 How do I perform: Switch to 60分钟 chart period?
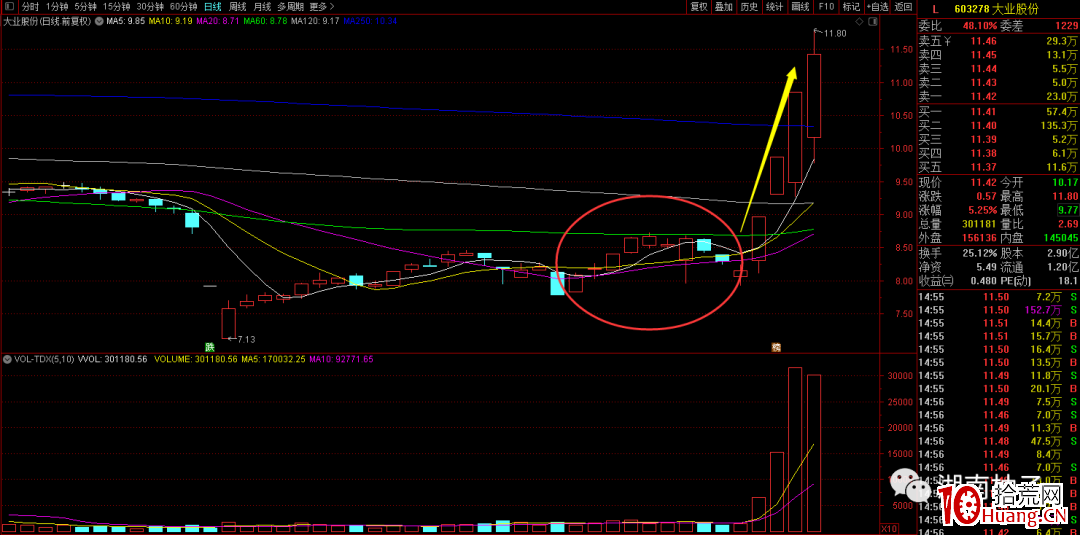pos(183,7)
